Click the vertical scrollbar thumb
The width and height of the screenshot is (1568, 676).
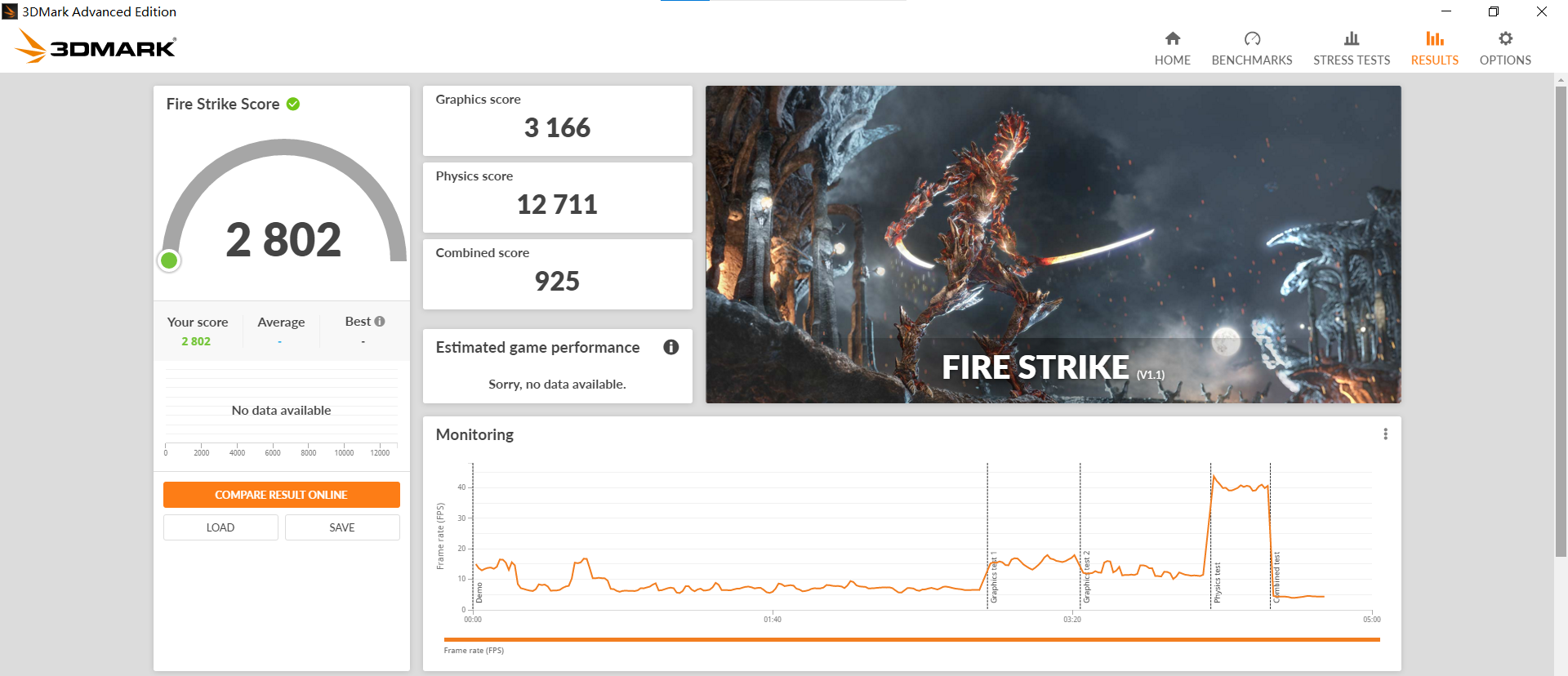(x=1561, y=322)
